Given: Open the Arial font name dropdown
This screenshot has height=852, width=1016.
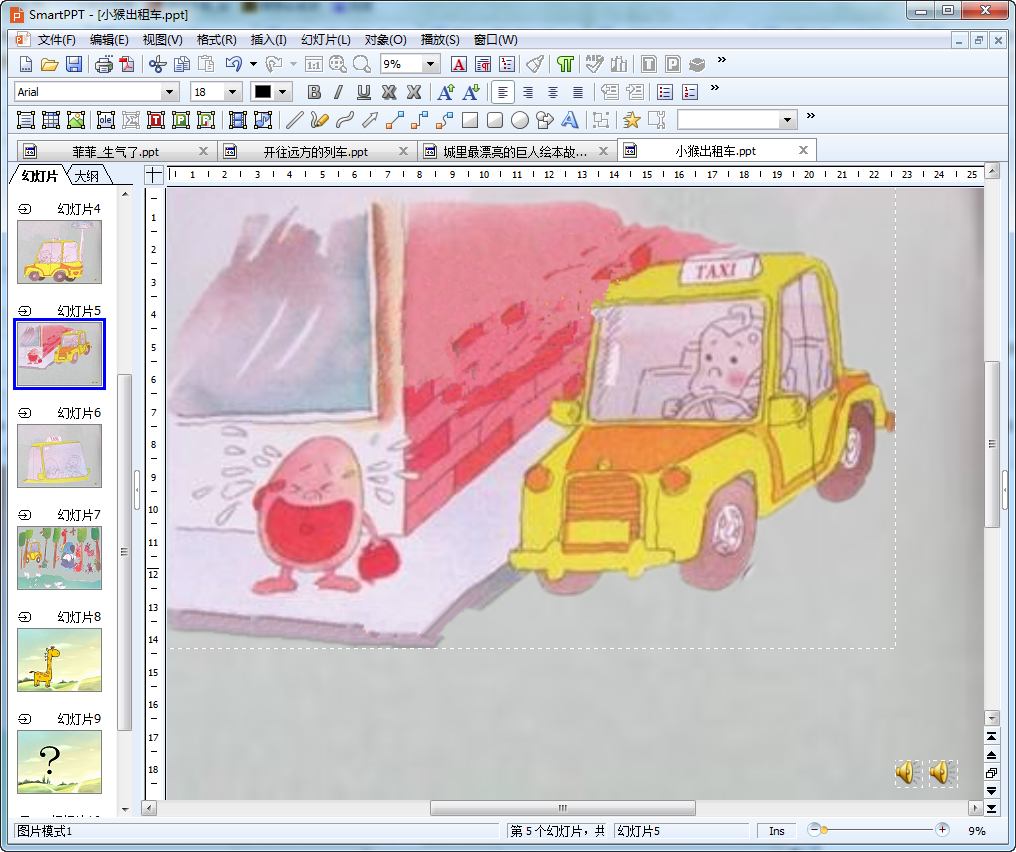Looking at the screenshot, I should pos(170,92).
